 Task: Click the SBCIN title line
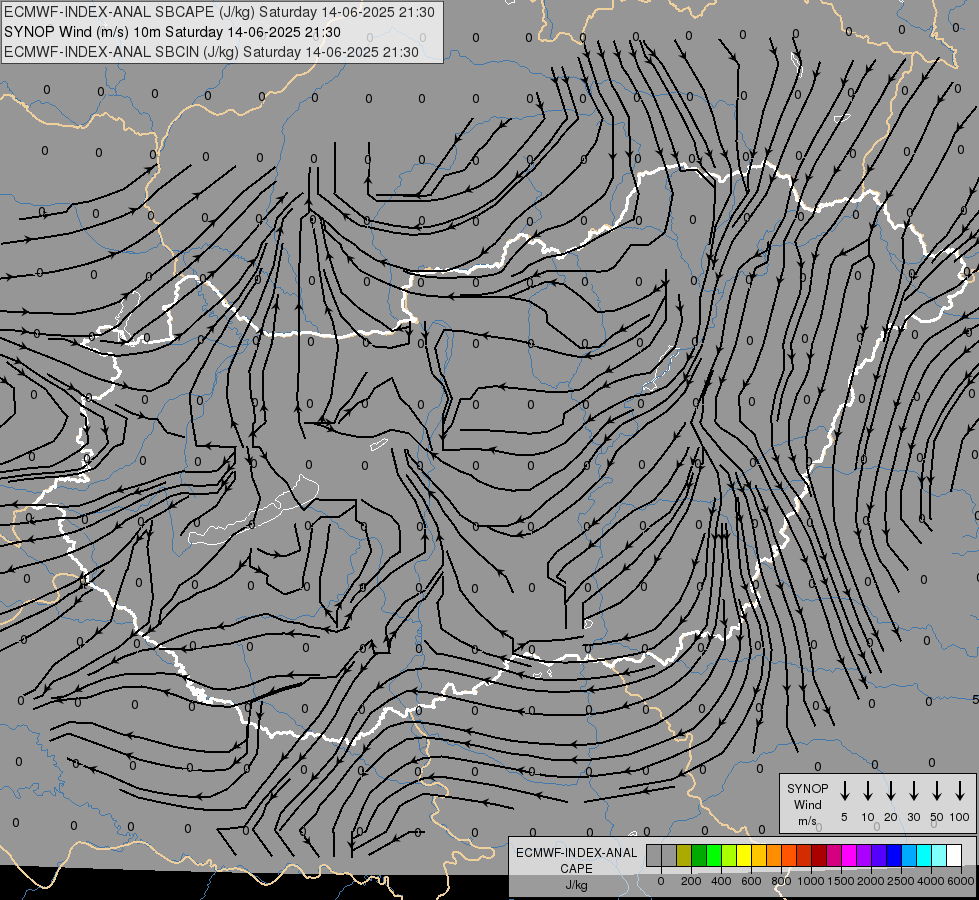coord(211,52)
